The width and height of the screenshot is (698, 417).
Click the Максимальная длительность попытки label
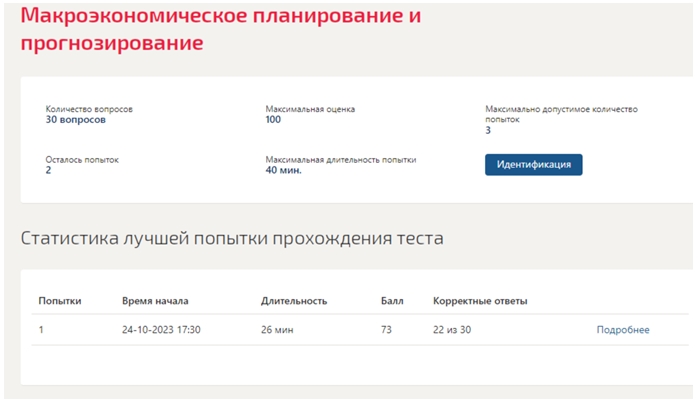click(x=341, y=160)
